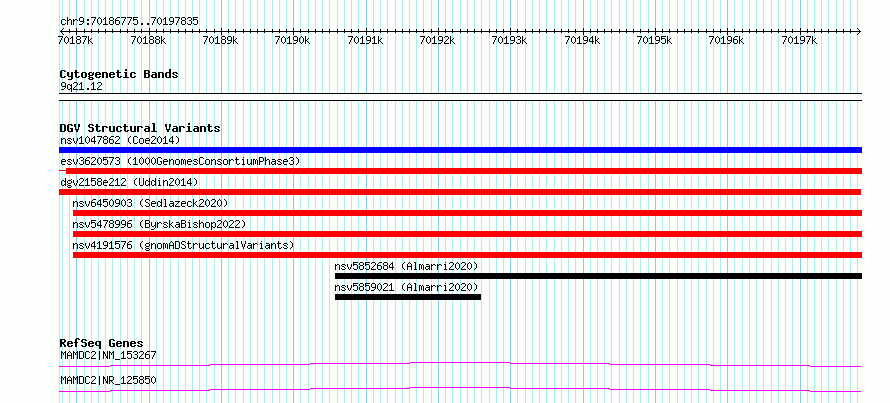Screen dimensions: 890x403
Task: Click the Cytogenetic Bands track title
Action: click(119, 74)
